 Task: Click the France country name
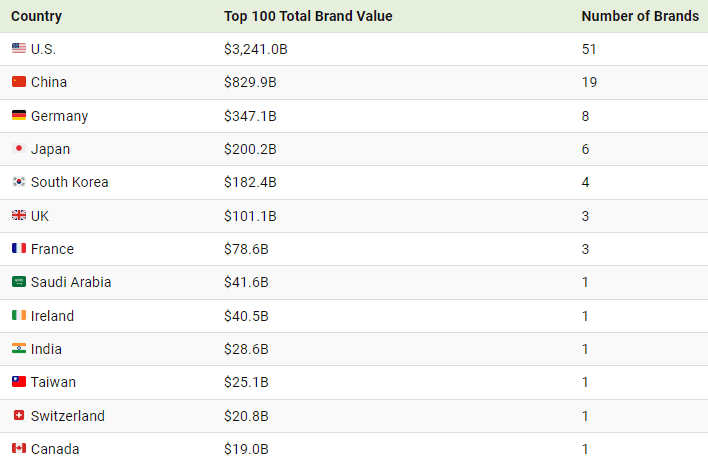click(x=52, y=249)
